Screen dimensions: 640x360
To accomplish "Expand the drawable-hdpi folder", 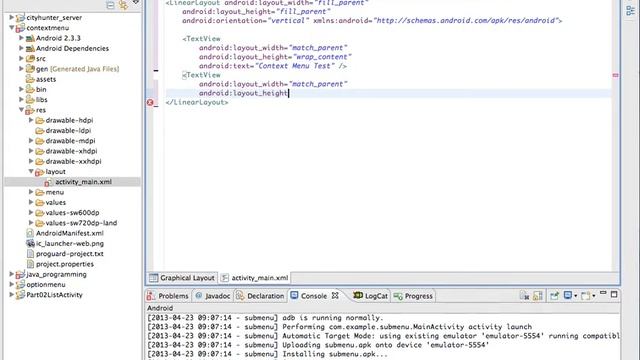I will click(31, 120).
